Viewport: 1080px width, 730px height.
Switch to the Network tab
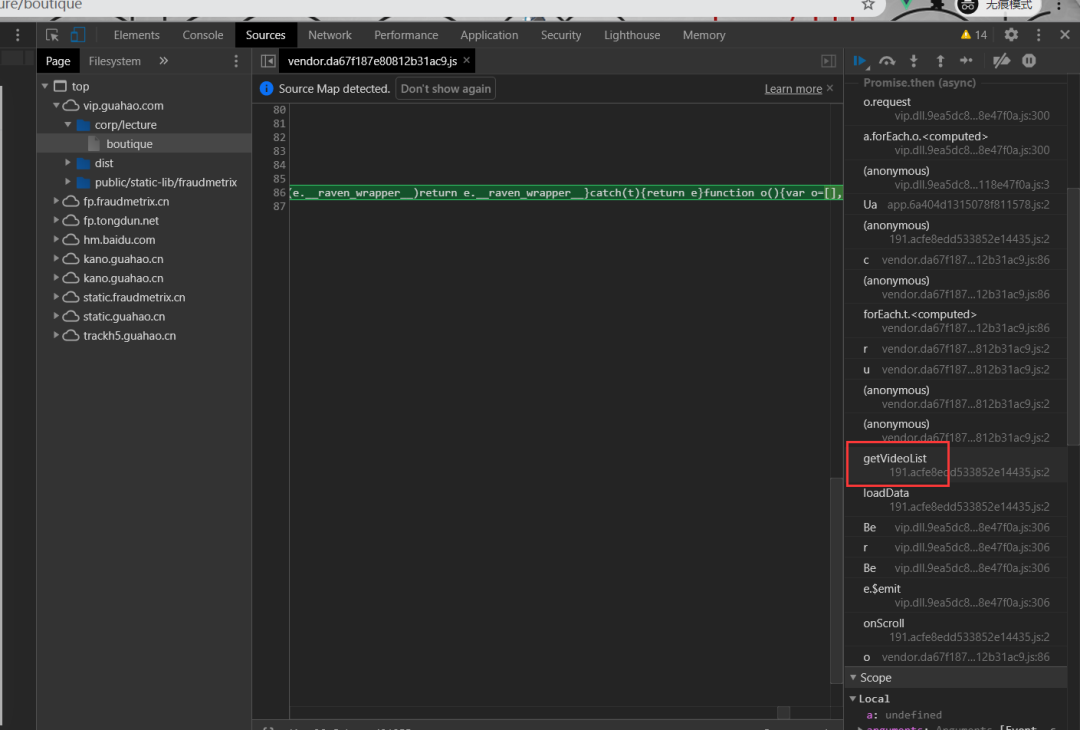point(329,35)
